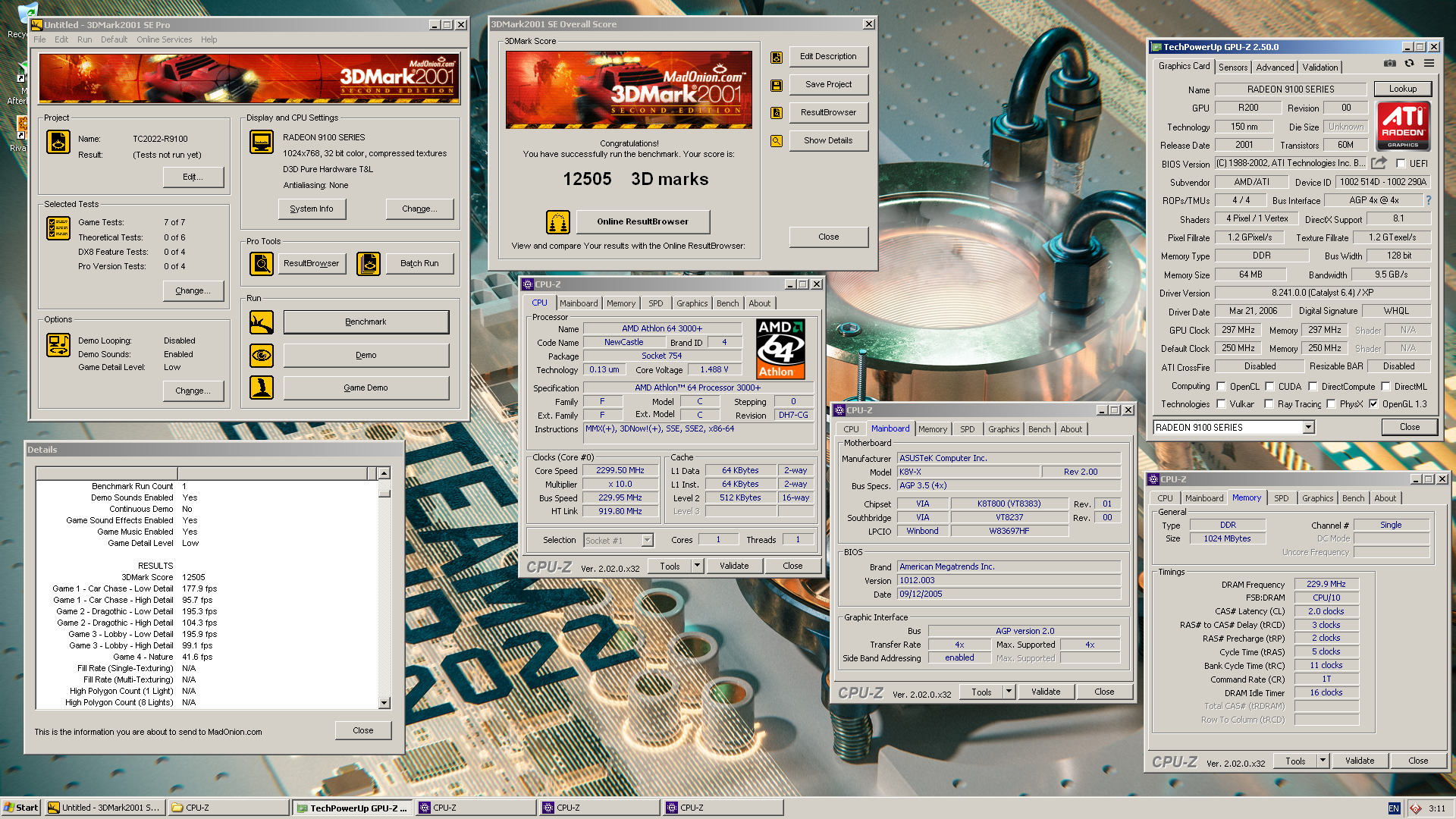Screen dimensions: 1456x819
Task: Uncheck the OpenGL 1.3 checkbox
Action: (x=1373, y=403)
